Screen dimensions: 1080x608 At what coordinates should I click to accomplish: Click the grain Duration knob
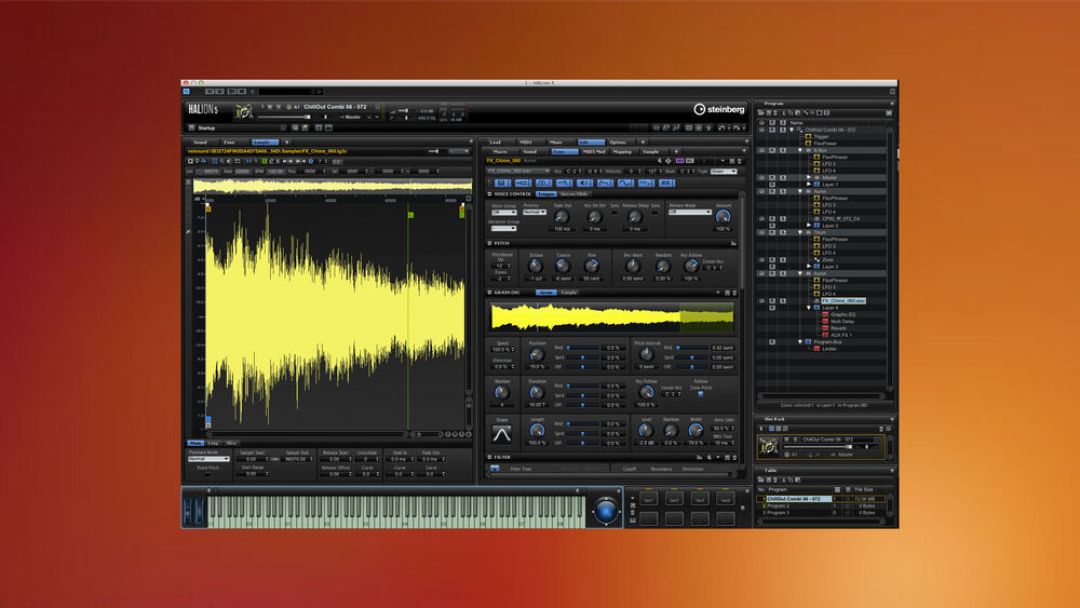[x=536, y=393]
